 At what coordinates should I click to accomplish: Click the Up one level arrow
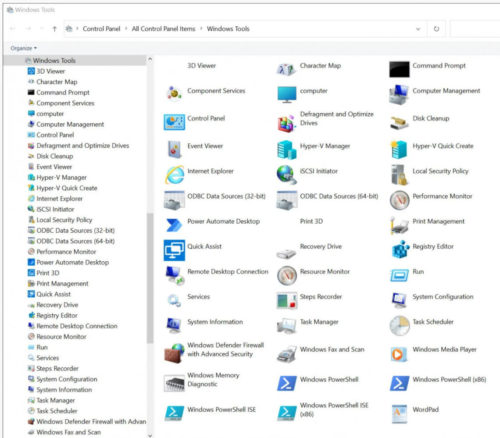(x=54, y=29)
